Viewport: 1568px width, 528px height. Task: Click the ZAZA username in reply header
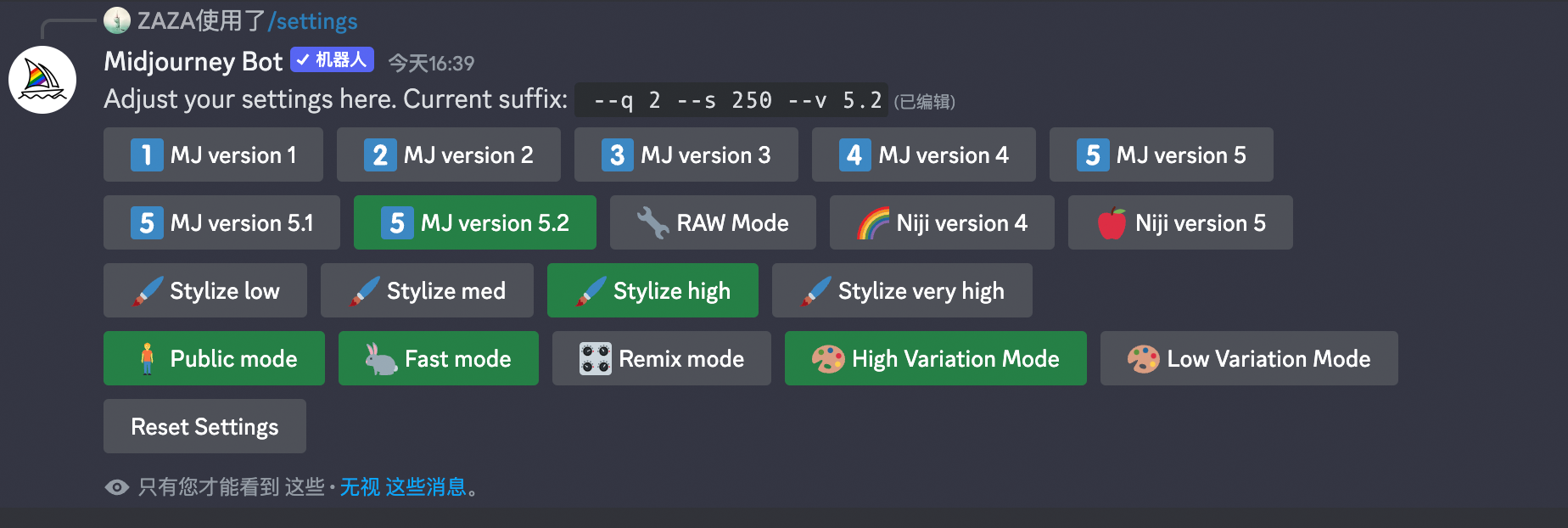[165, 20]
